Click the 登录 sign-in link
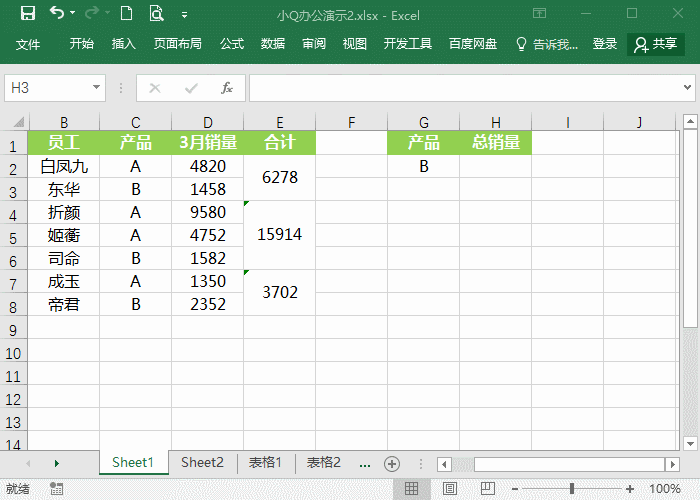The image size is (700, 500). pyautogui.click(x=605, y=43)
